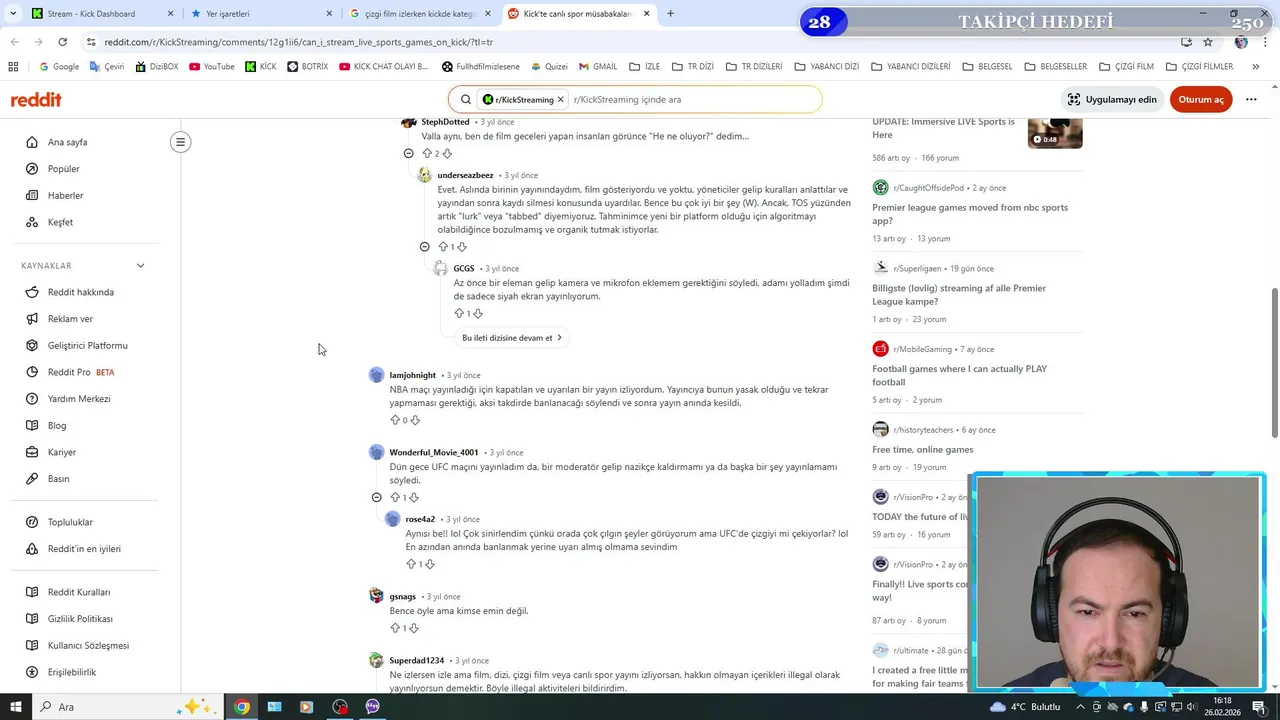Open r/CaughtOffsidePod community link
The width and height of the screenshot is (1280, 720).
[928, 188]
